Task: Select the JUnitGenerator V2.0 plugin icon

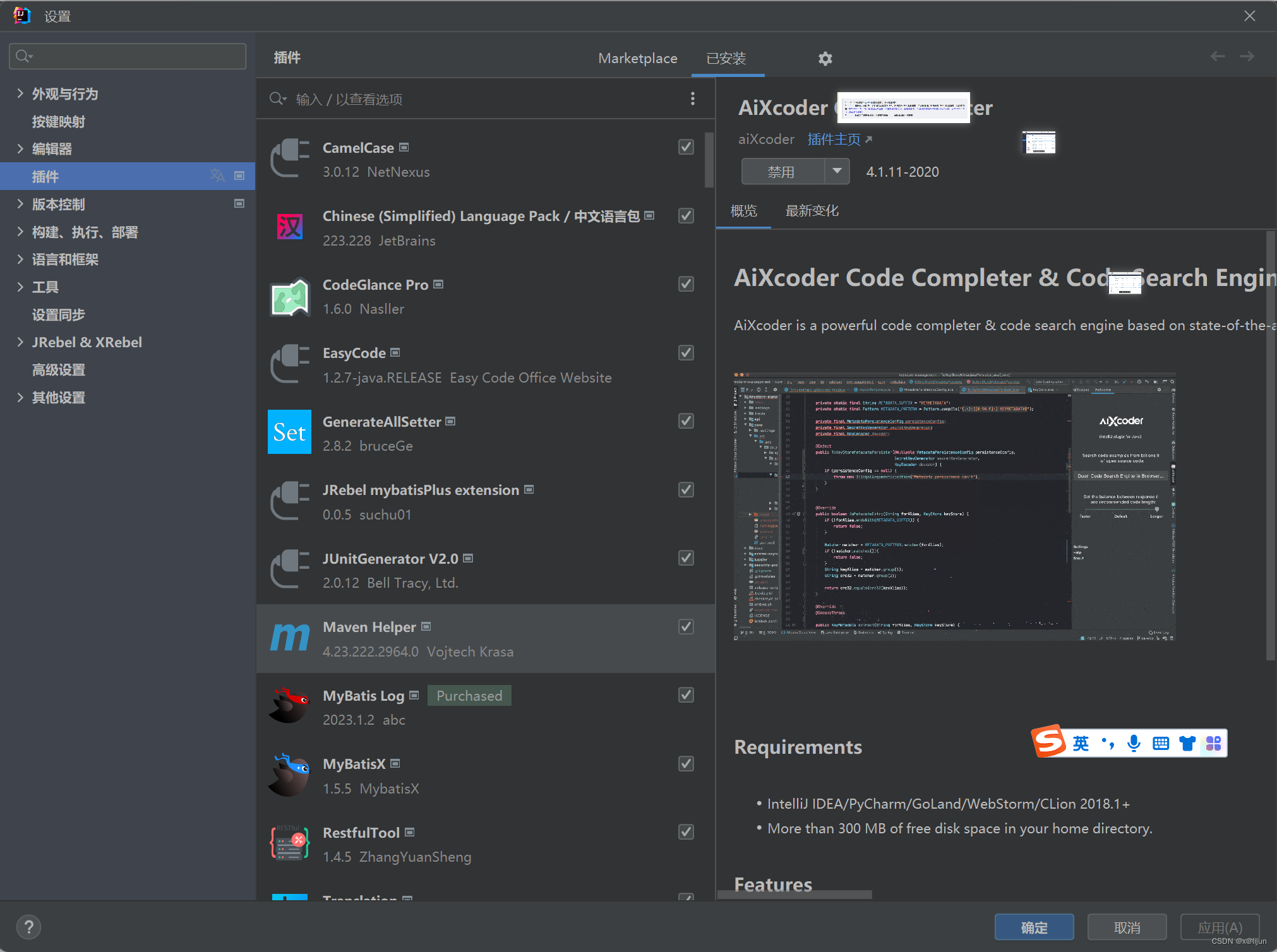Action: click(x=290, y=569)
